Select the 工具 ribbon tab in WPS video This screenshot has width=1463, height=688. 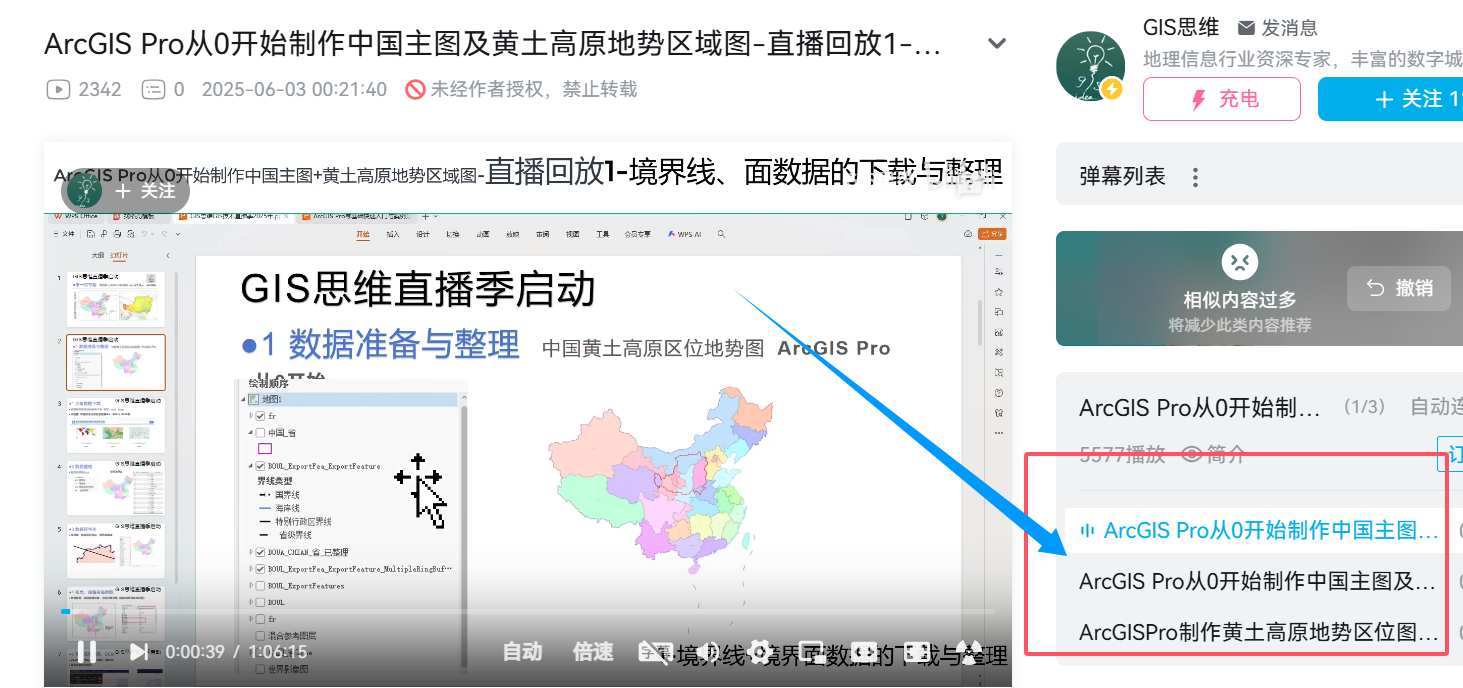coord(603,234)
